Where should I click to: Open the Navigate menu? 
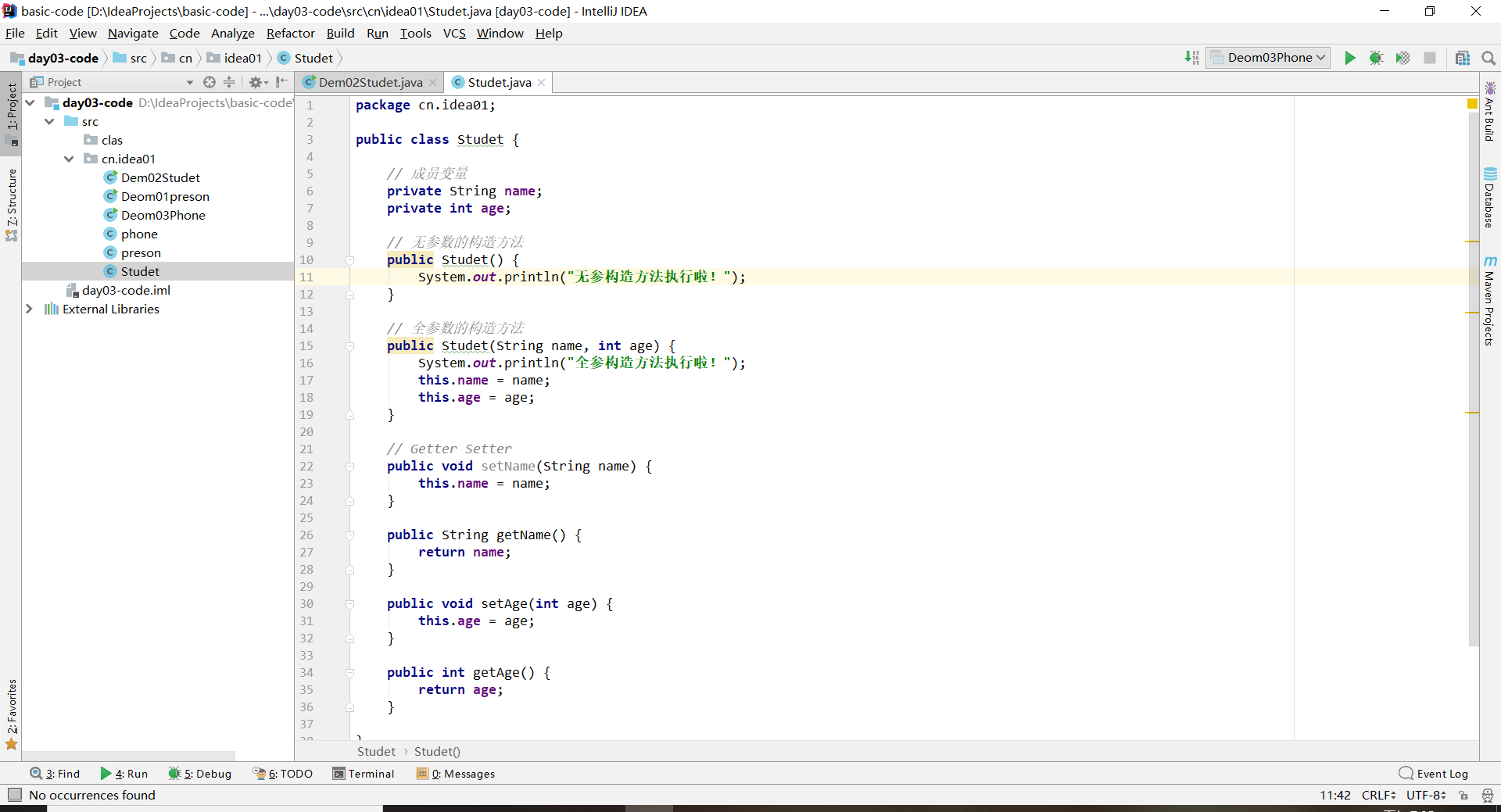click(x=133, y=34)
